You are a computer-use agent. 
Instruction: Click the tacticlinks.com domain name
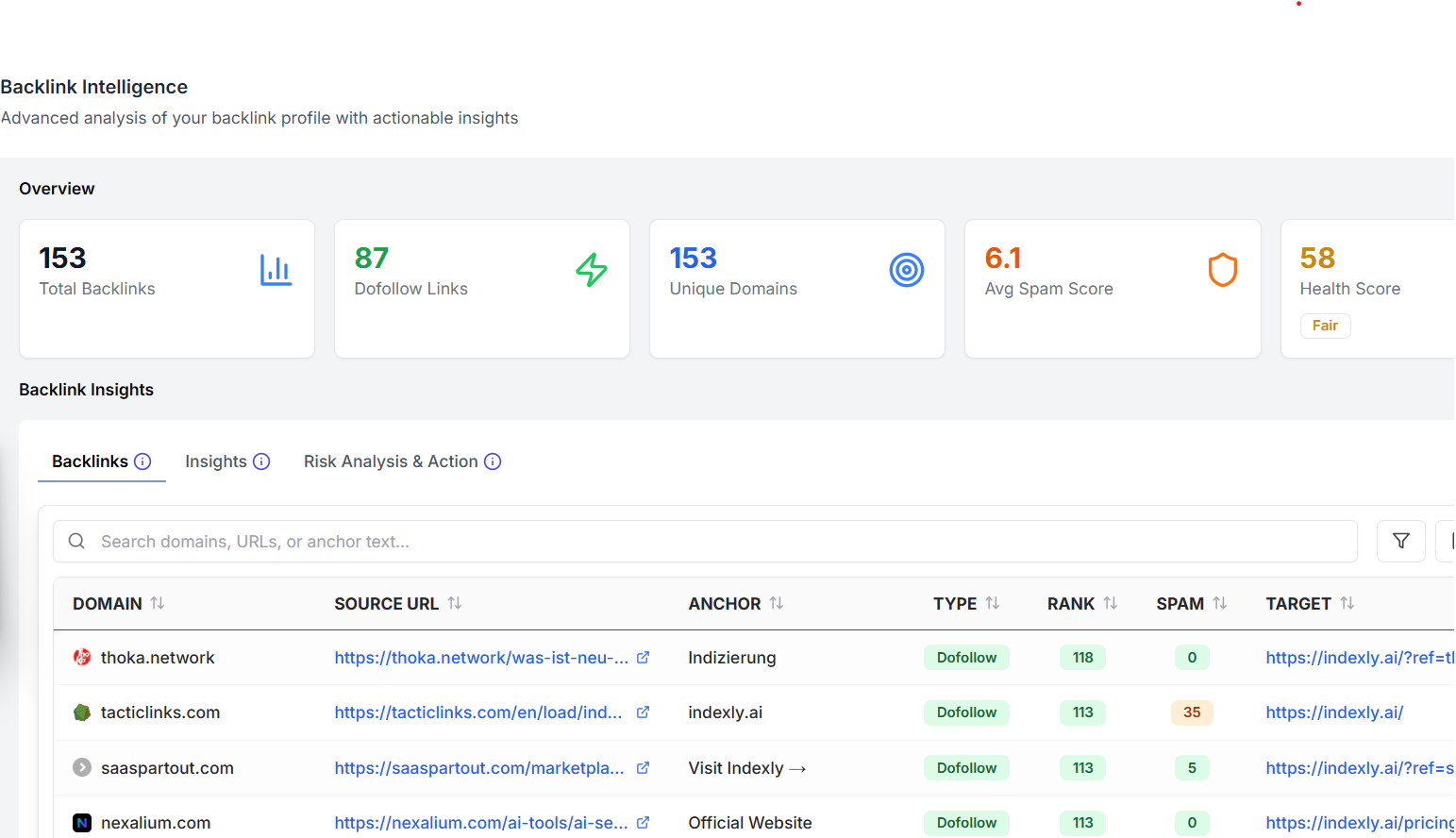160,712
